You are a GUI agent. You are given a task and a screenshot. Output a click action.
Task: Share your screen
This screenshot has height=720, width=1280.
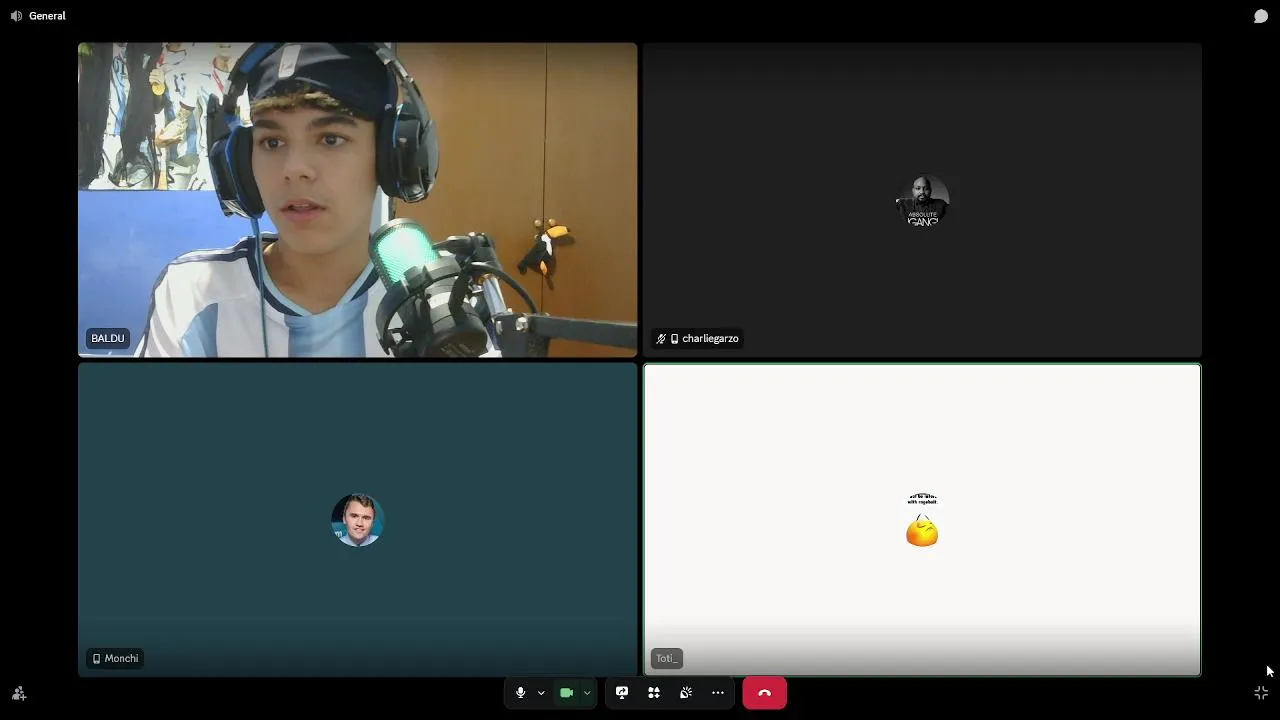[x=622, y=693]
